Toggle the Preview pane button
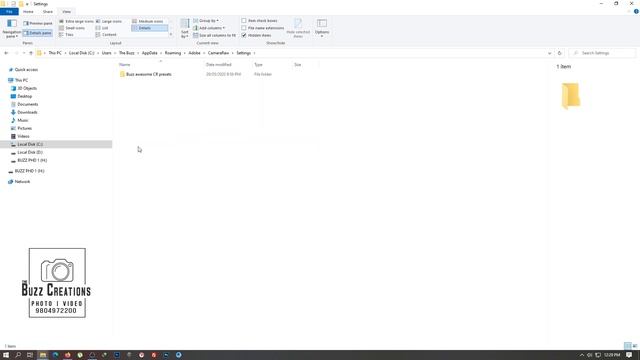This screenshot has height=360, width=640. pos(38,24)
